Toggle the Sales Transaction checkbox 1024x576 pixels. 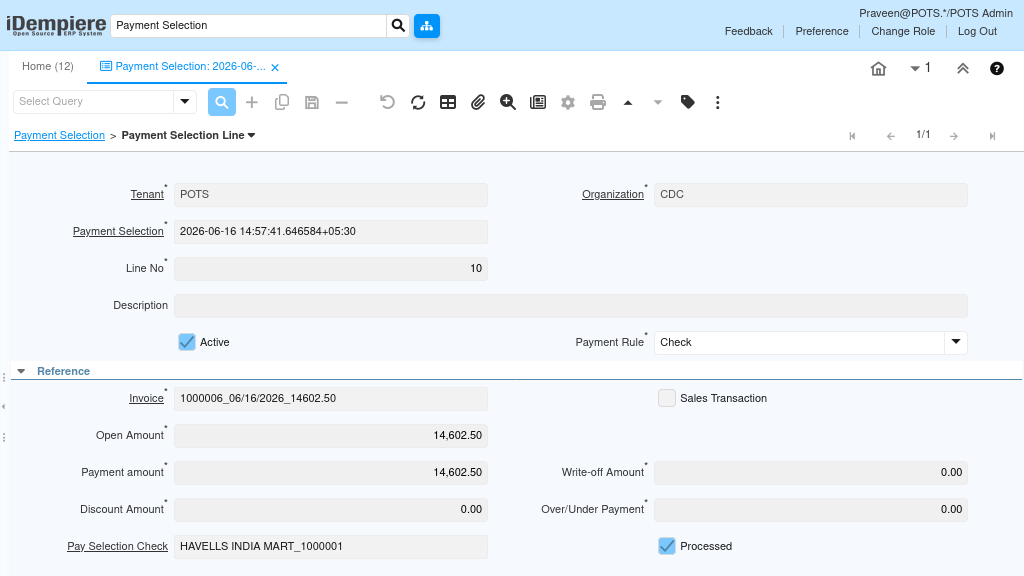[x=667, y=398]
